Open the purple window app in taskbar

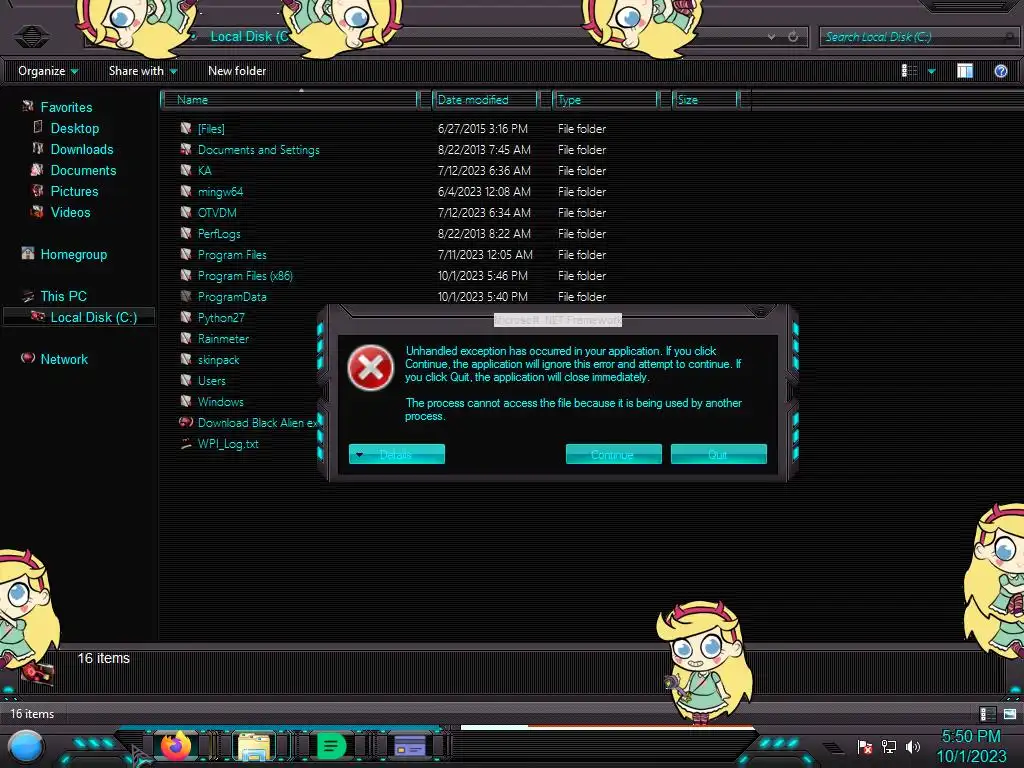[x=410, y=746]
